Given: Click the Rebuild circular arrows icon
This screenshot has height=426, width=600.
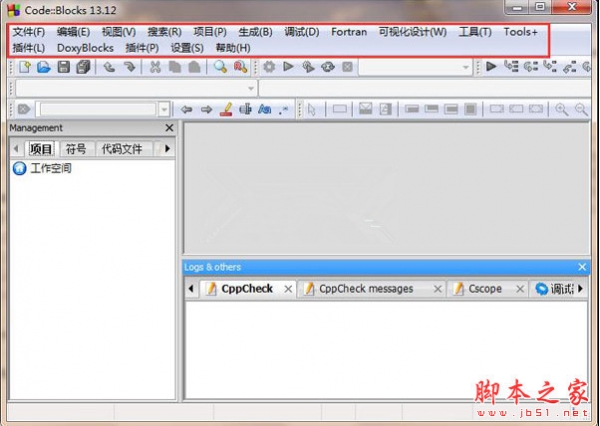Looking at the screenshot, I should click(328, 67).
